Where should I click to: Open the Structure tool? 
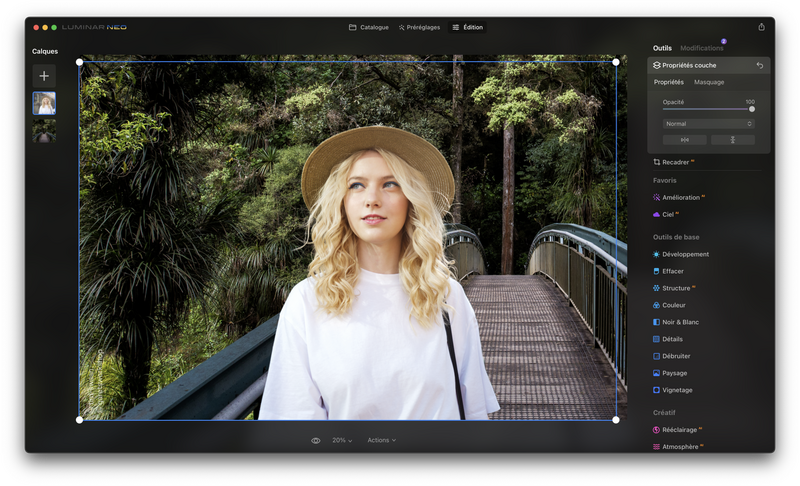coord(674,288)
